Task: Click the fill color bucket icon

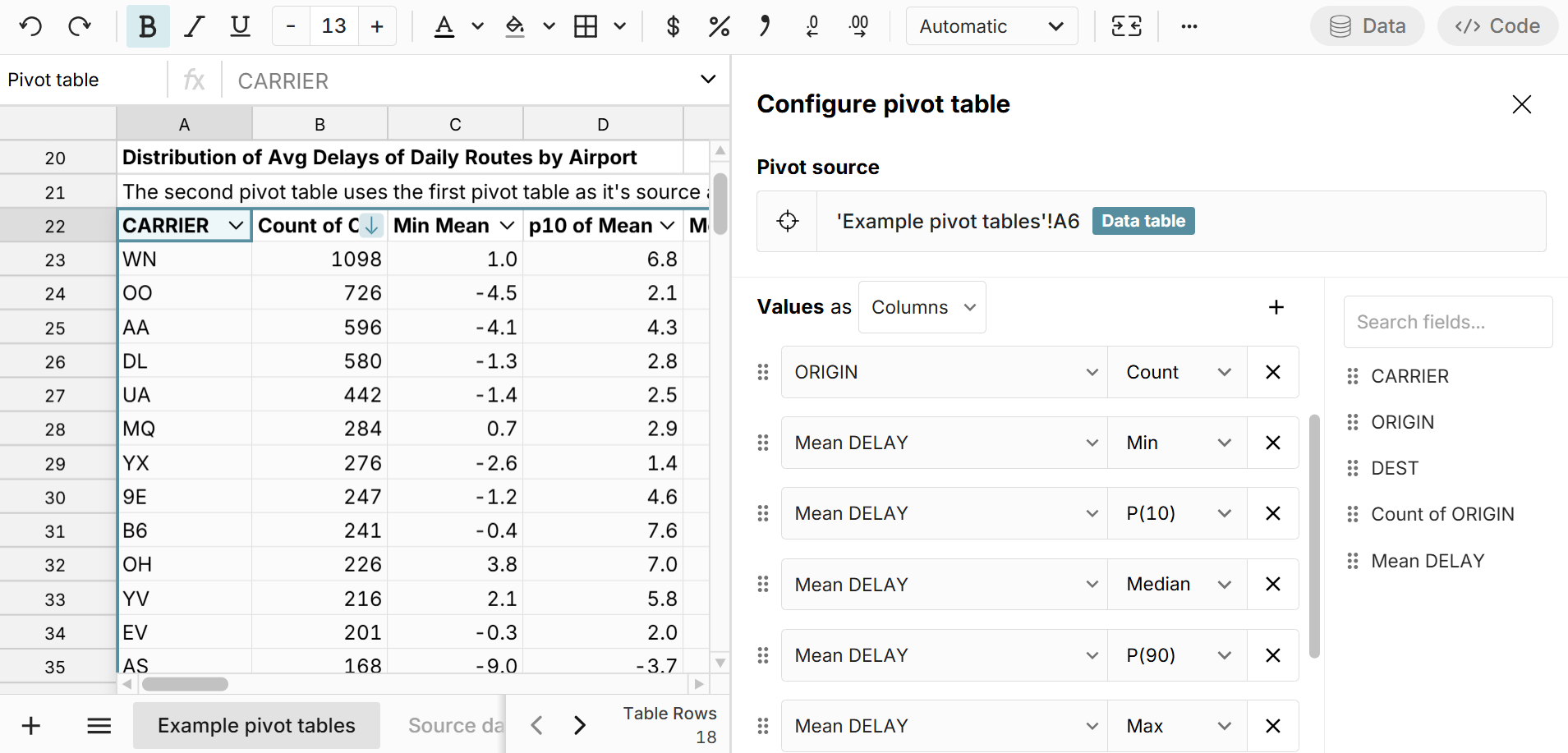Action: coord(515,26)
